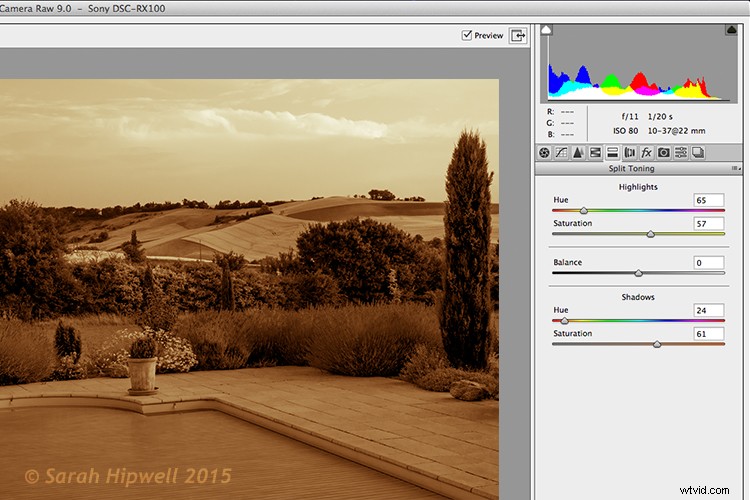Open the Snapshots panel tab
This screenshot has width=750, height=500.
698,153
